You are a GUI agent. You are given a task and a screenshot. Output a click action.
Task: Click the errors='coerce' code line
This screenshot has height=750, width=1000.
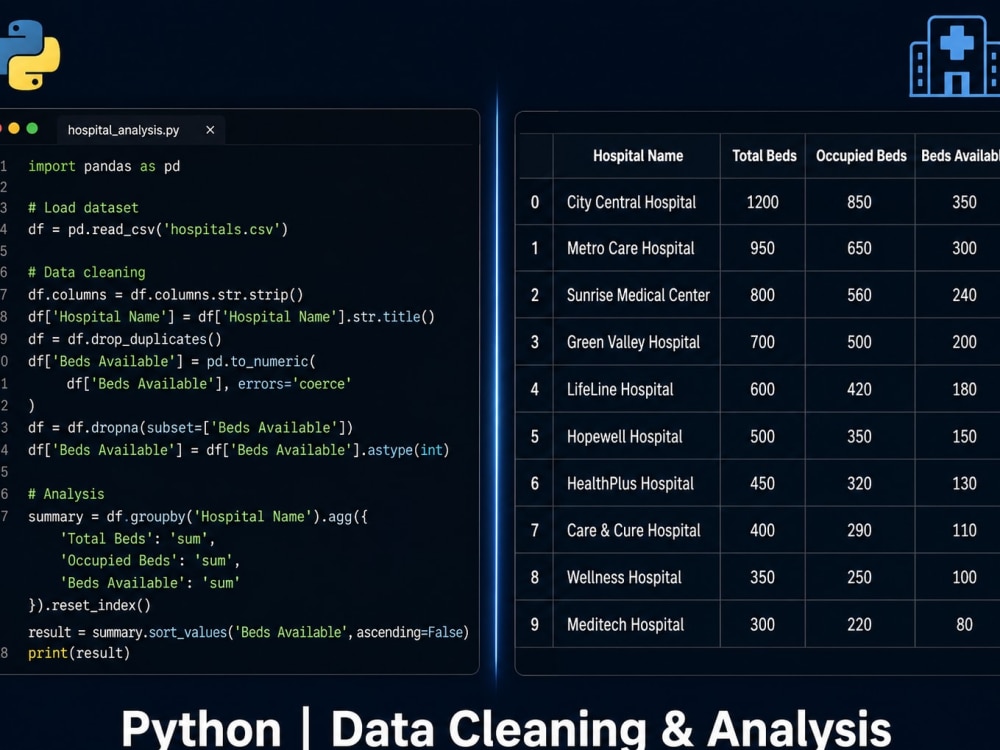(x=209, y=384)
